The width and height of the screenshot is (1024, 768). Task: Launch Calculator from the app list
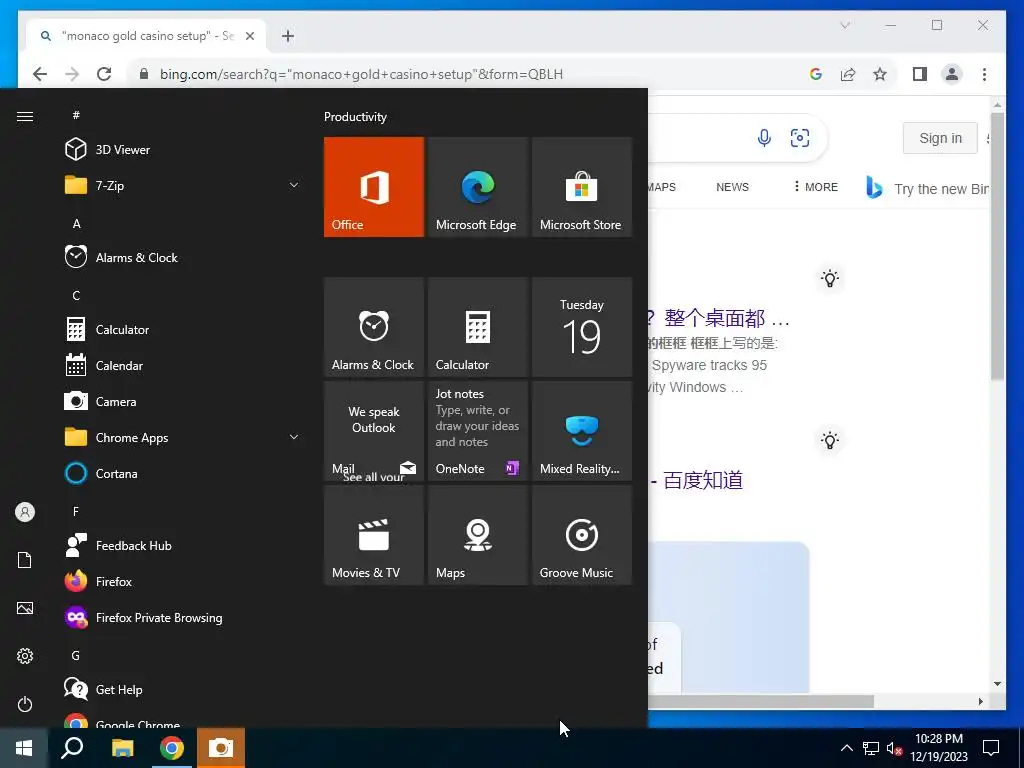(183, 329)
